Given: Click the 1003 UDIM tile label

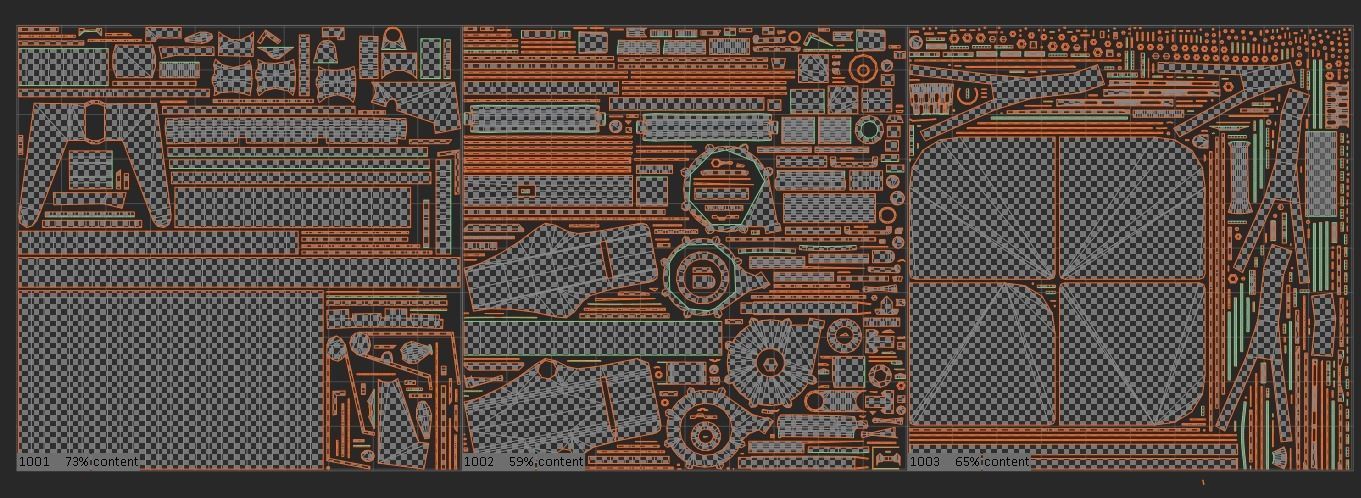Looking at the screenshot, I should [925, 462].
